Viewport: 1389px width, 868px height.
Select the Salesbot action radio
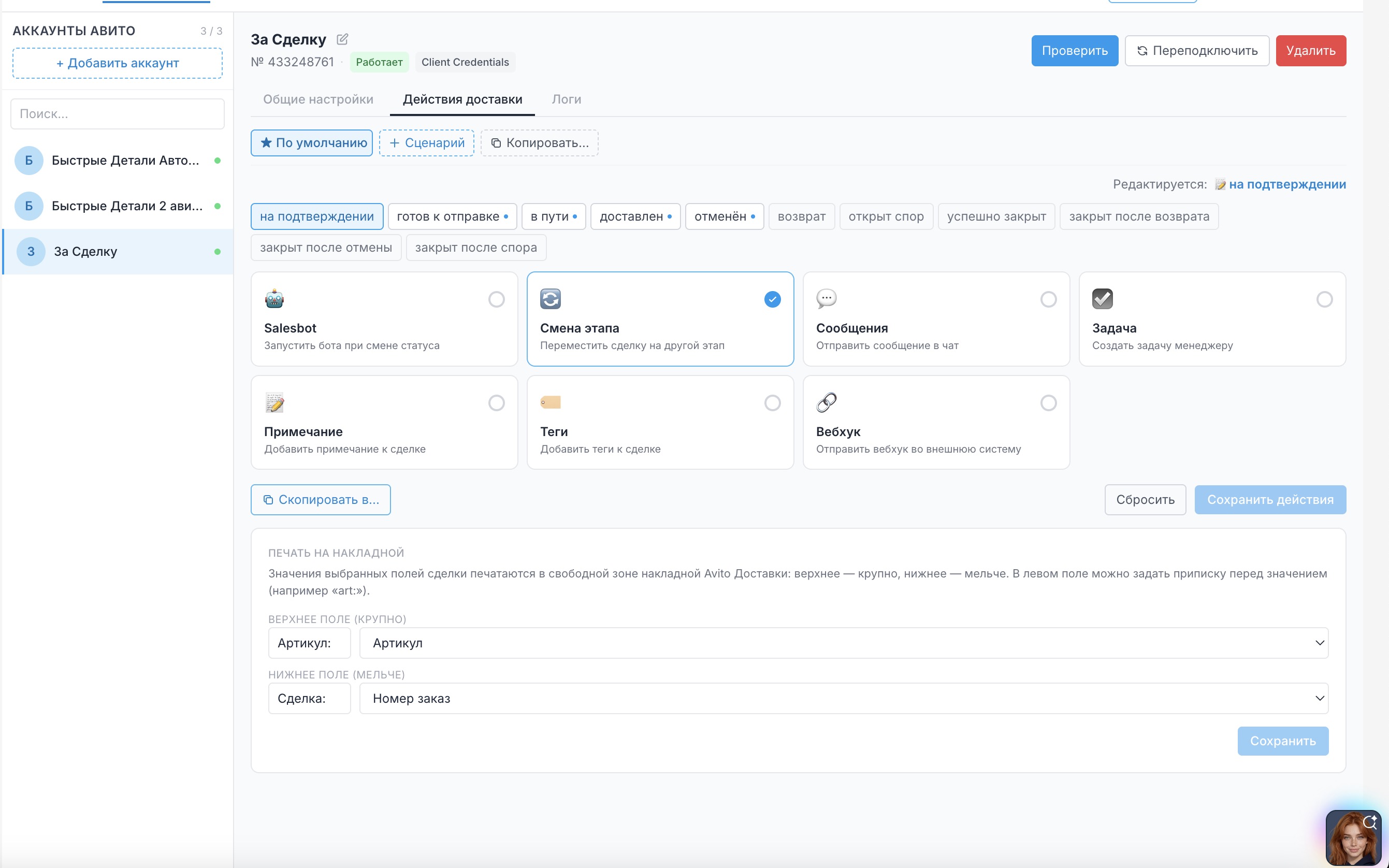pyautogui.click(x=497, y=299)
